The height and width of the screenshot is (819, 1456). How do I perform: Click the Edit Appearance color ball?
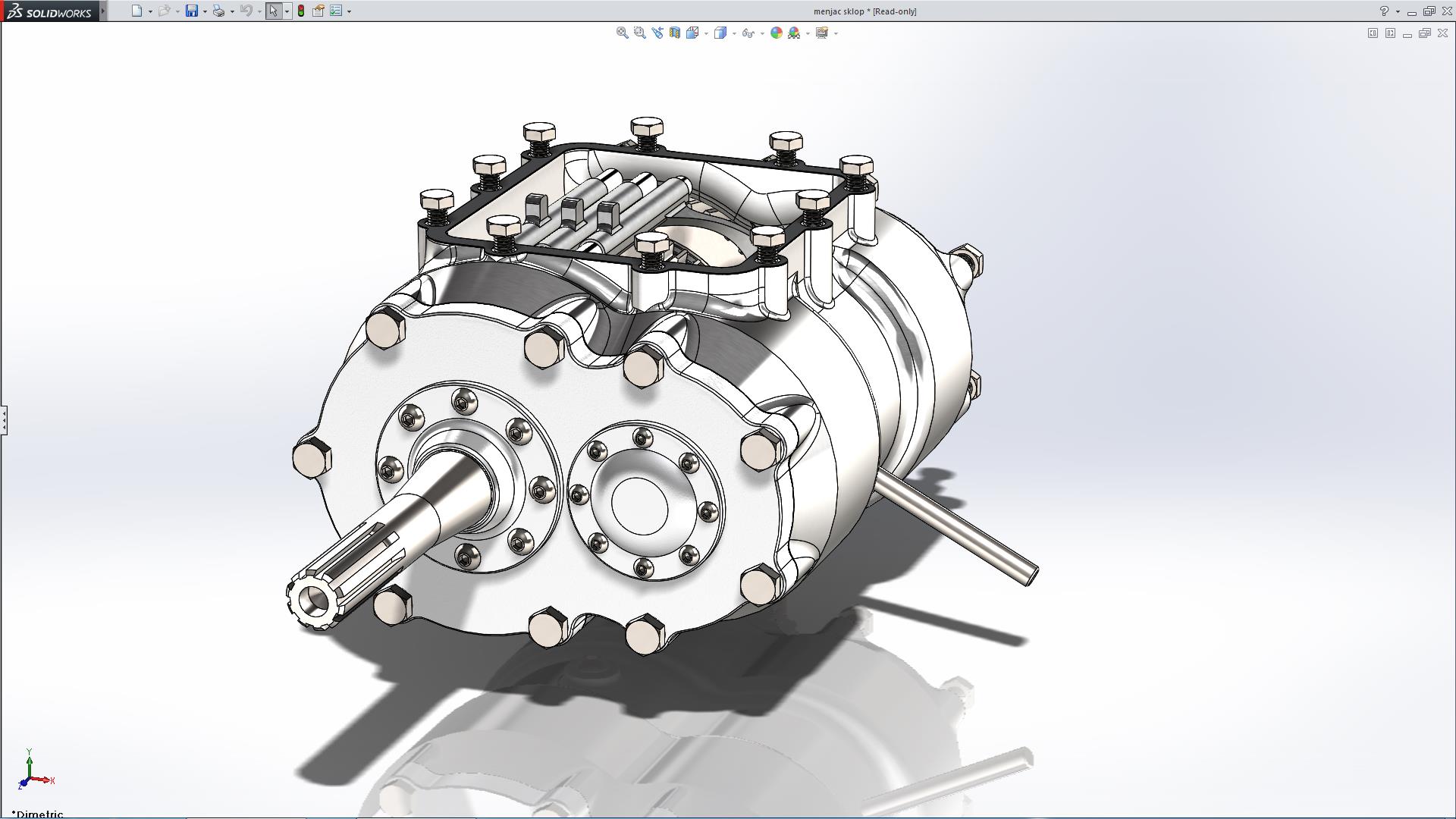click(776, 33)
